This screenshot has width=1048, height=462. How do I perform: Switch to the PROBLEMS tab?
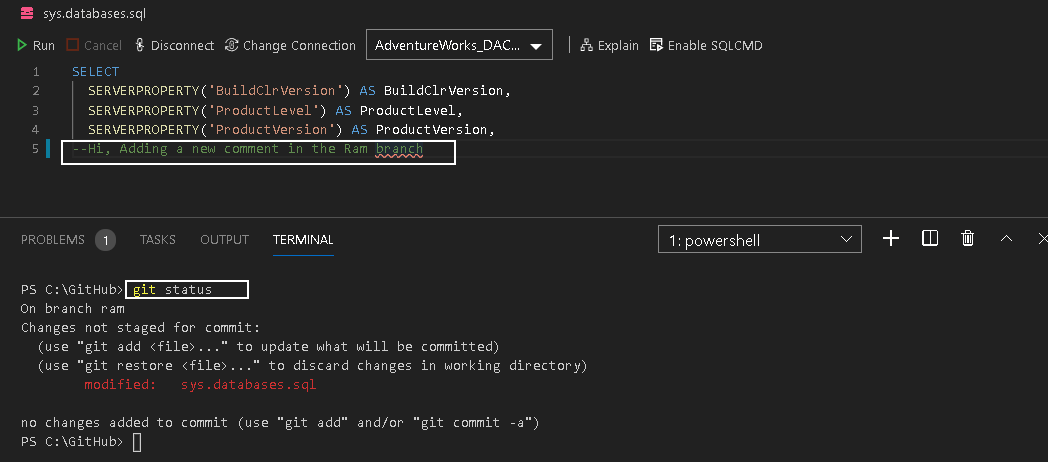point(53,240)
